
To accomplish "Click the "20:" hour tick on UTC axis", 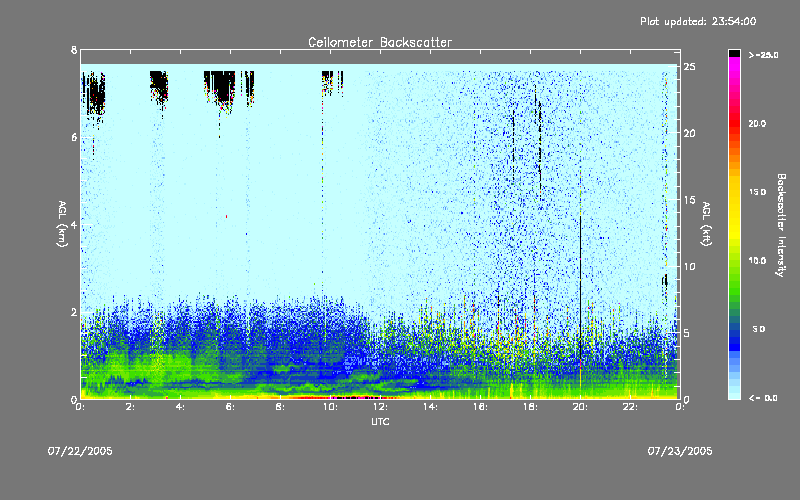I will pyautogui.click(x=580, y=407).
